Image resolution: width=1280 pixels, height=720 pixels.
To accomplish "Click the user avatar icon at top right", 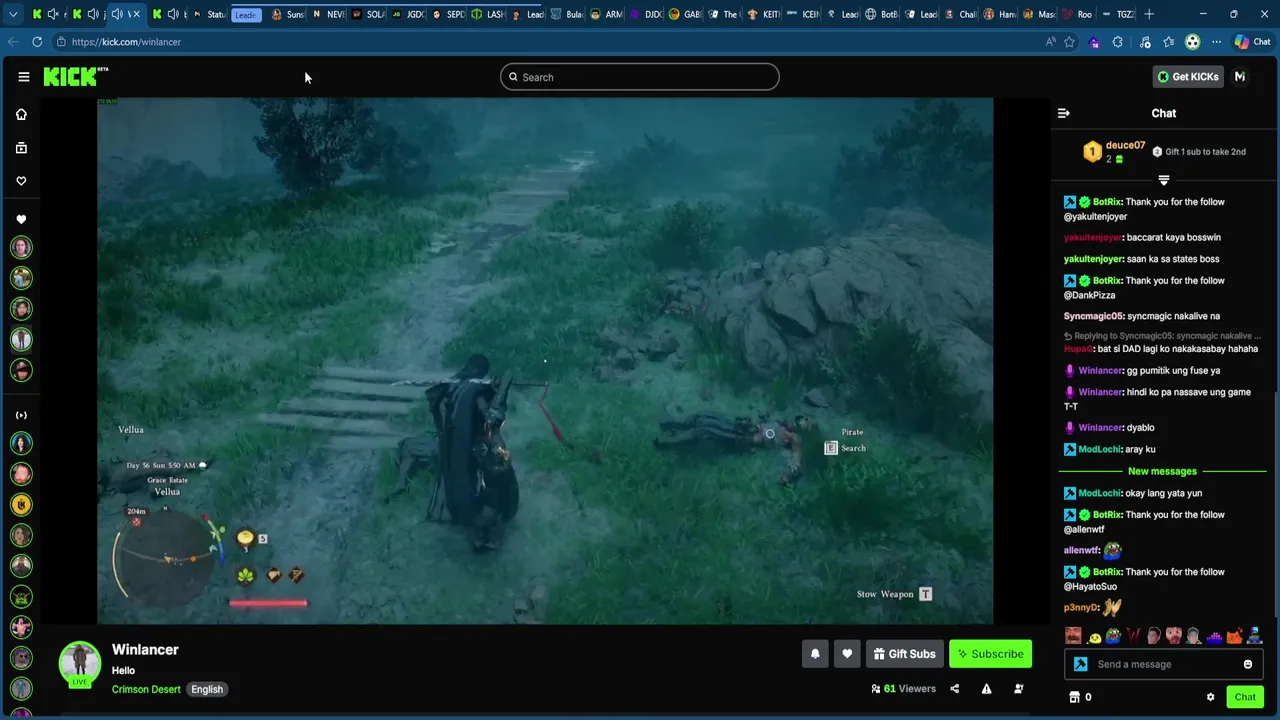I will [x=1240, y=77].
